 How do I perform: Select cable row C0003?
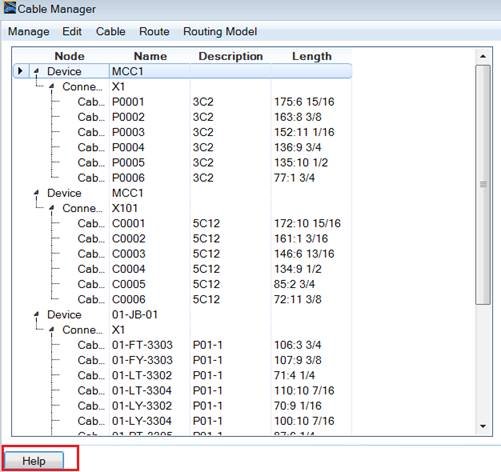(182, 254)
